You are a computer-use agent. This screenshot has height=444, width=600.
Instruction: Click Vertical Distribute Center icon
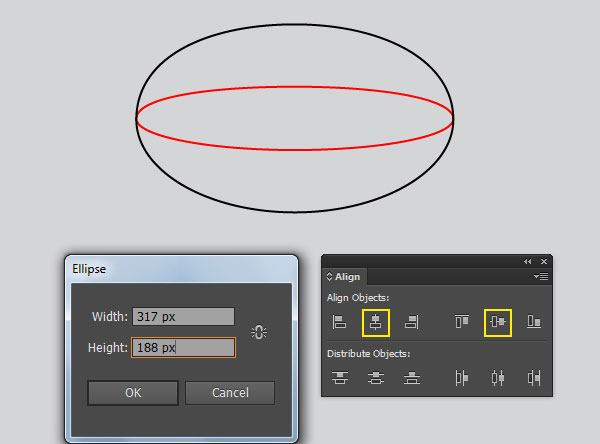(x=376, y=378)
